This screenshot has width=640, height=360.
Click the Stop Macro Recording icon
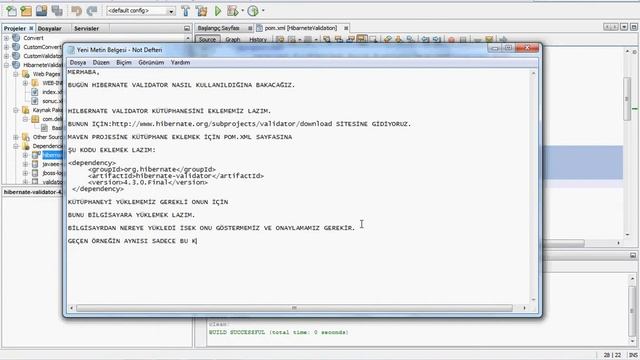point(463,40)
